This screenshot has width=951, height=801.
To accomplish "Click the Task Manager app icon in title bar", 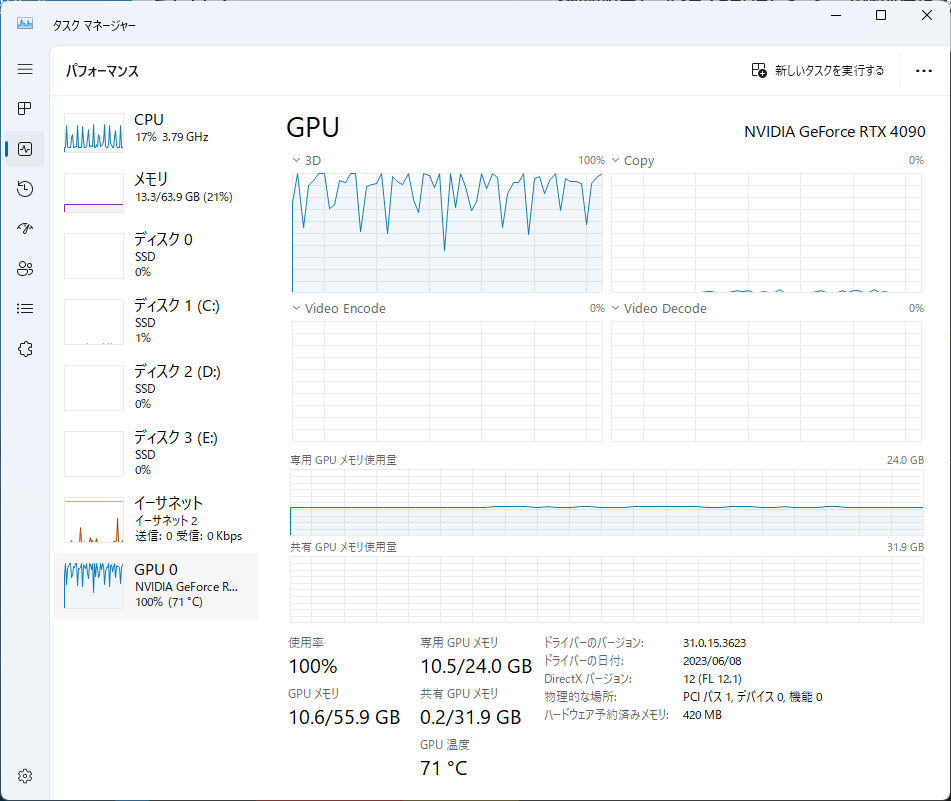I will (x=25, y=24).
